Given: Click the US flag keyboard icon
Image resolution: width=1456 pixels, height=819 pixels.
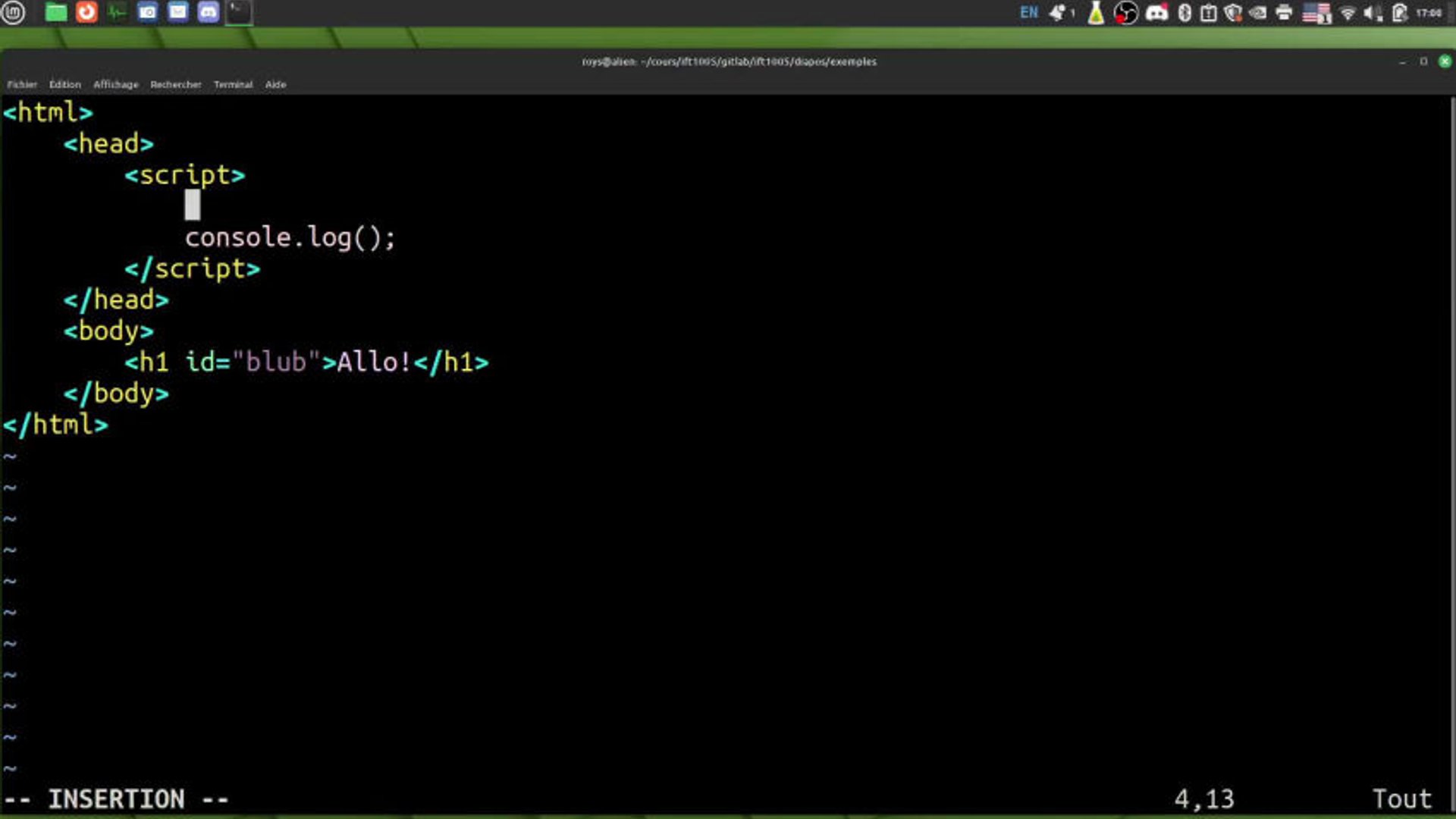Looking at the screenshot, I should pyautogui.click(x=1317, y=12).
